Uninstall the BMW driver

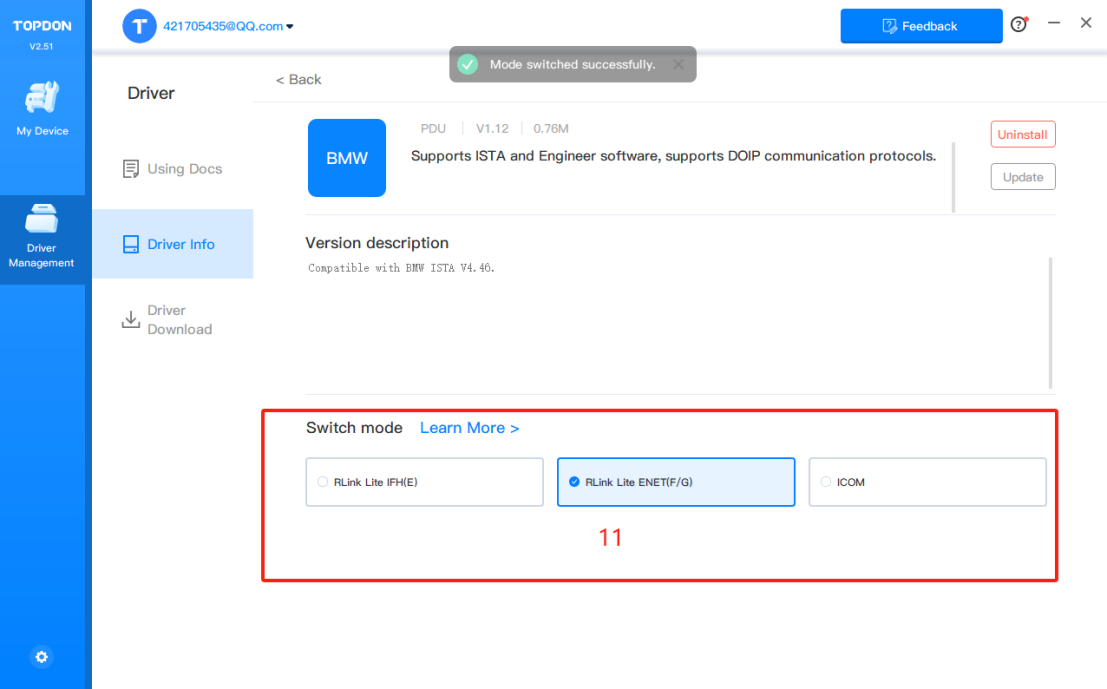(1023, 135)
